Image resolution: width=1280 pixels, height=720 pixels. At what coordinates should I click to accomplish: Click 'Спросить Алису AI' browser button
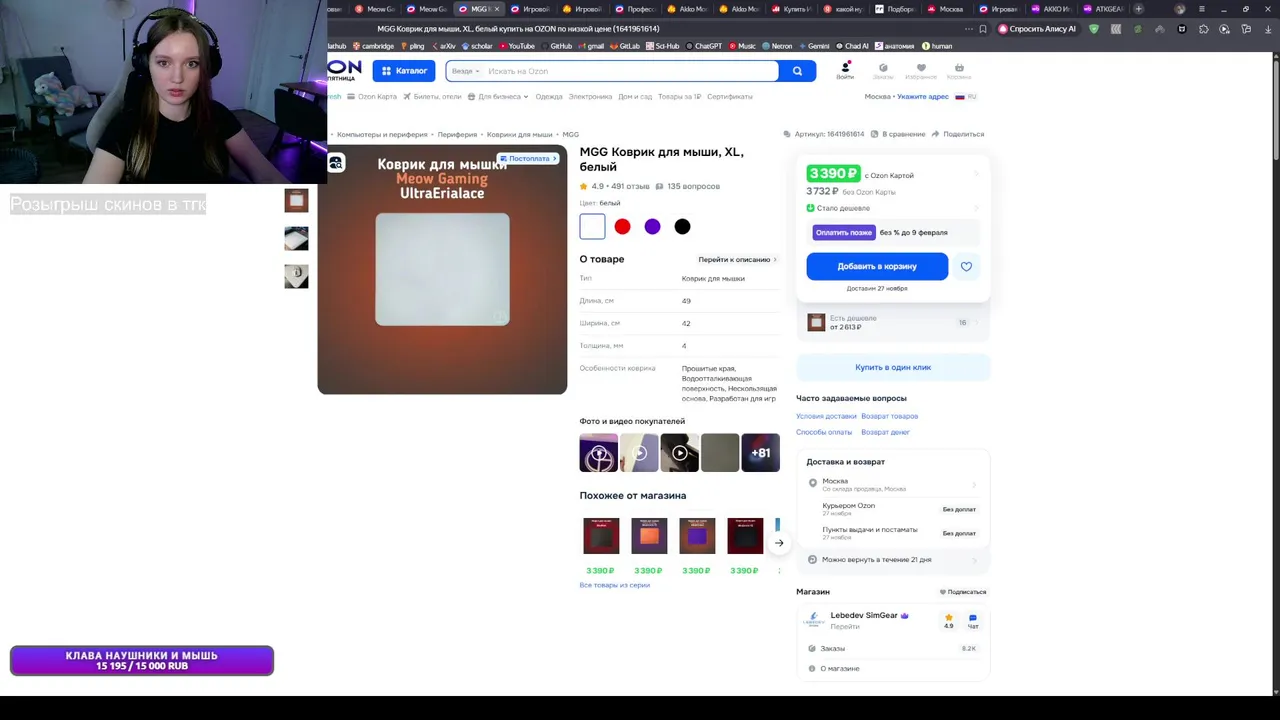pos(1037,29)
